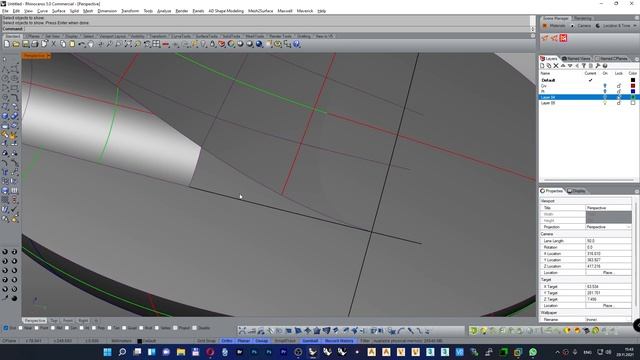Click the blue Render sphere icon
This screenshot has width=640, height=360.
[x=259, y=44]
